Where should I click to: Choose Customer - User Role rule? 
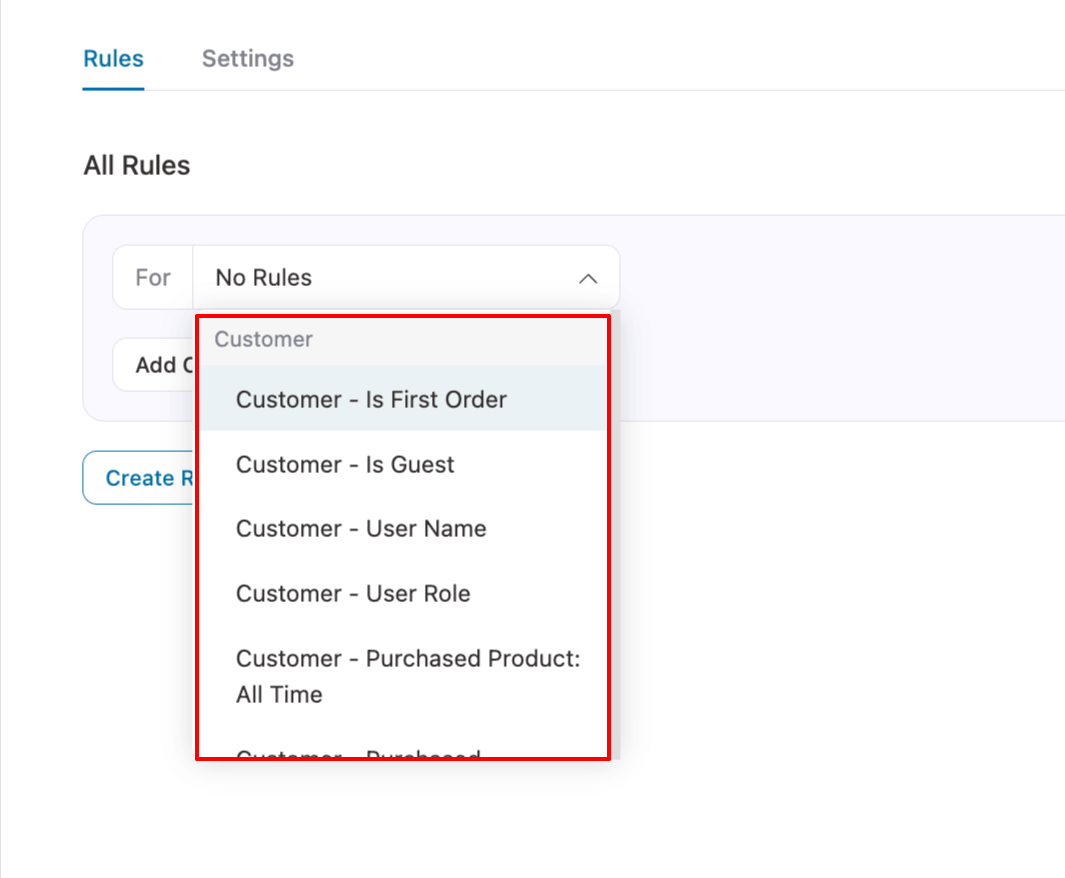[353, 593]
